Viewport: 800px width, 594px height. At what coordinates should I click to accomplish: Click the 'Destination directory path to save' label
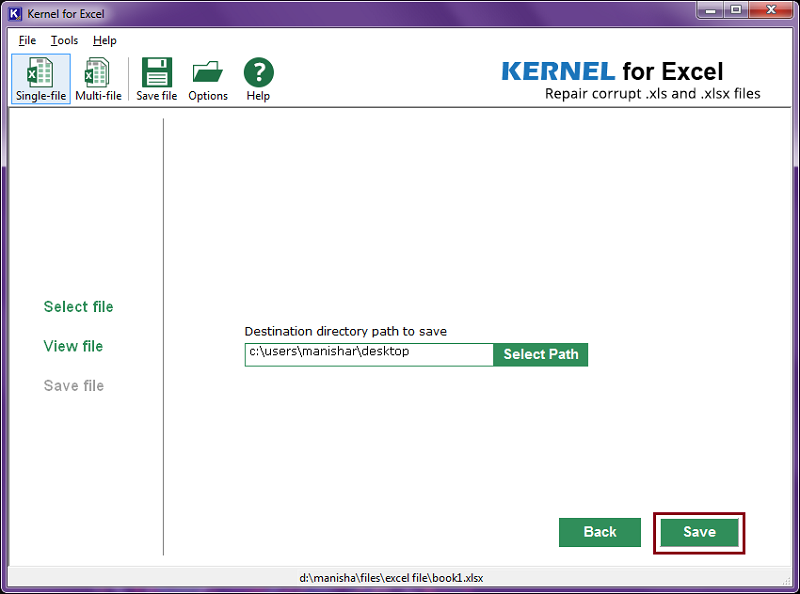coord(346,331)
